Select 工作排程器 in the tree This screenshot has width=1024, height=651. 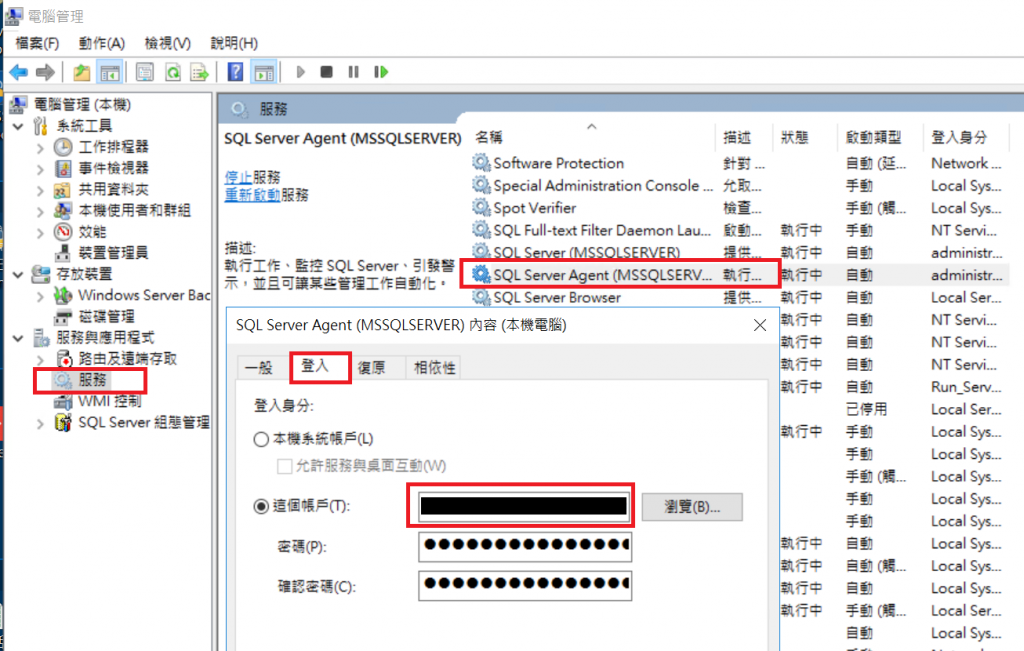pos(113,147)
